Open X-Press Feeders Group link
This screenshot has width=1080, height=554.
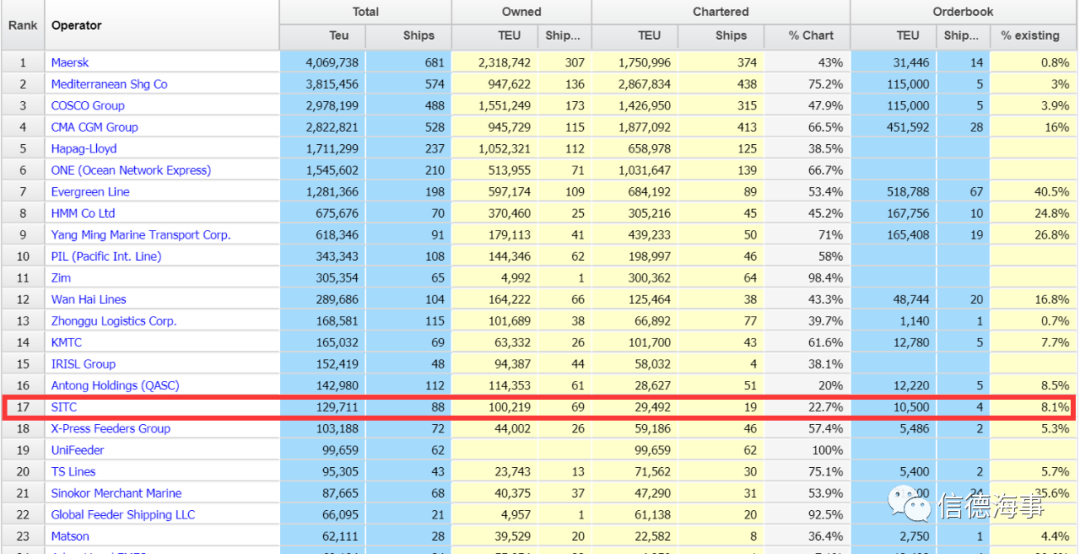(110, 429)
